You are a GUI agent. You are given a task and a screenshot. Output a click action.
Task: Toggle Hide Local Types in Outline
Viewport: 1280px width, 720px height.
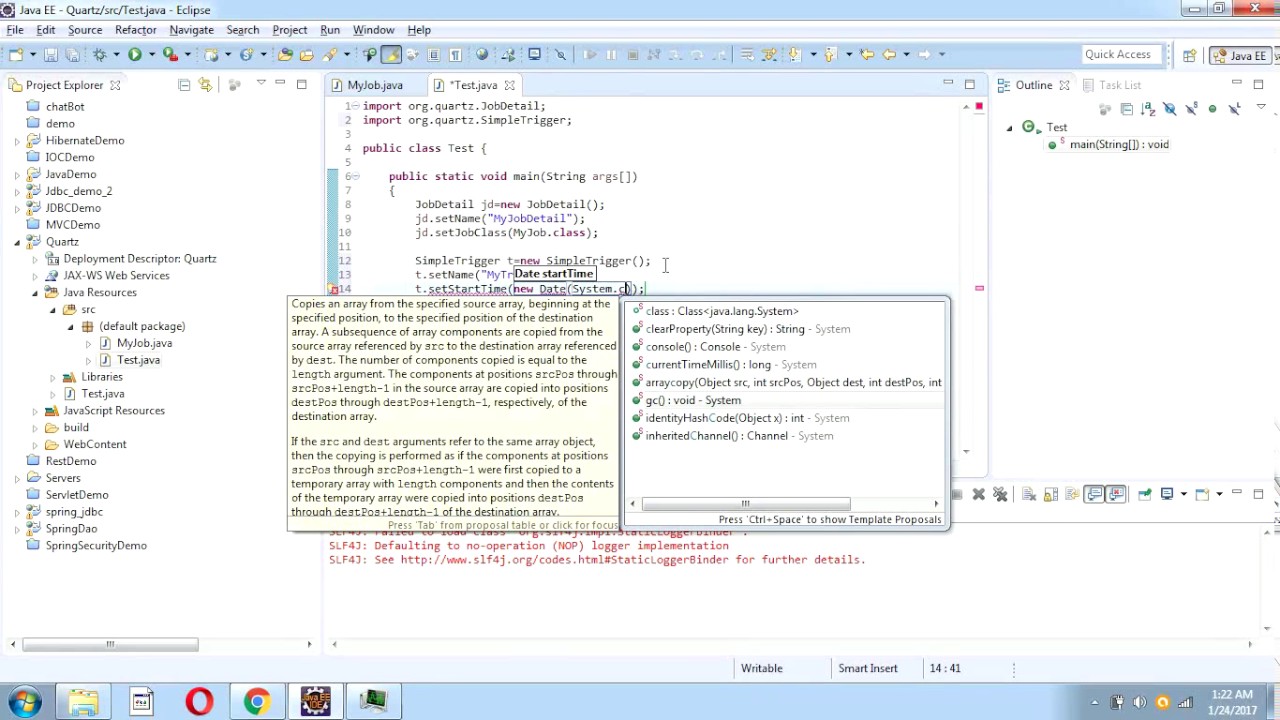point(1234,109)
